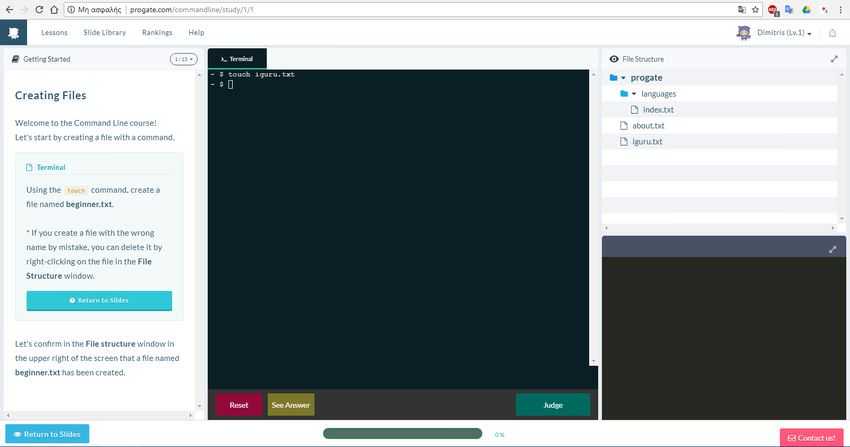This screenshot has height=447, width=850.
Task: Click the 0% progress label
Action: click(499, 435)
